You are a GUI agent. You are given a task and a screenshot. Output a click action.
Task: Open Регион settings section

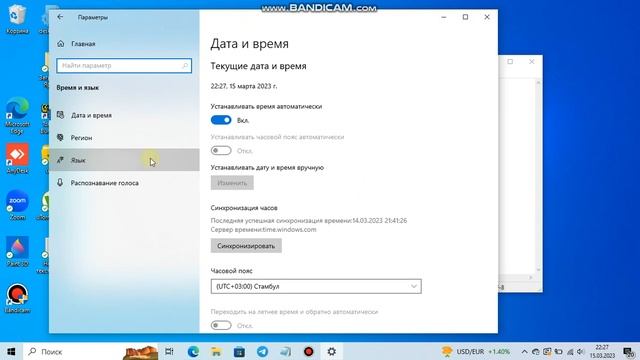(x=124, y=138)
